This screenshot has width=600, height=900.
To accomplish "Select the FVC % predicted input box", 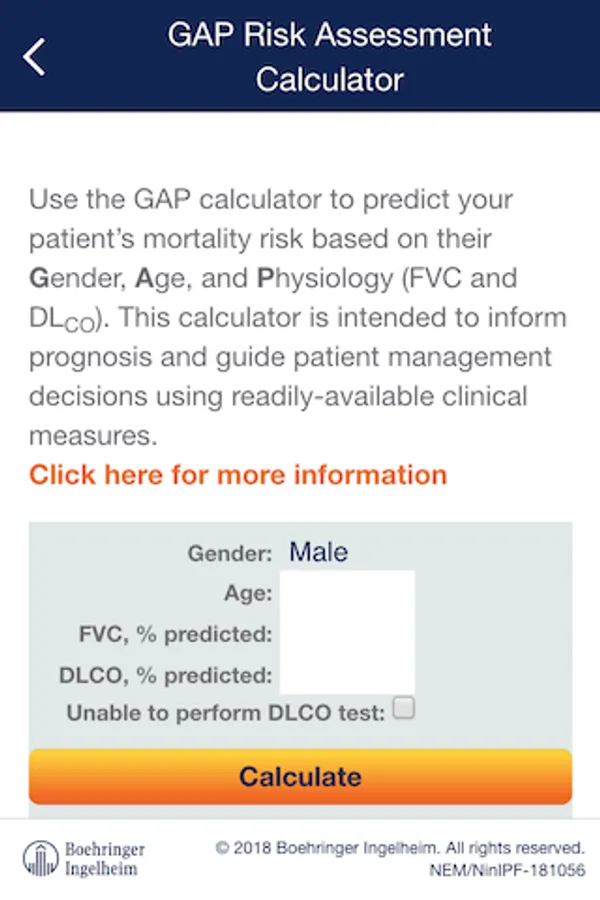I will click(x=347, y=633).
